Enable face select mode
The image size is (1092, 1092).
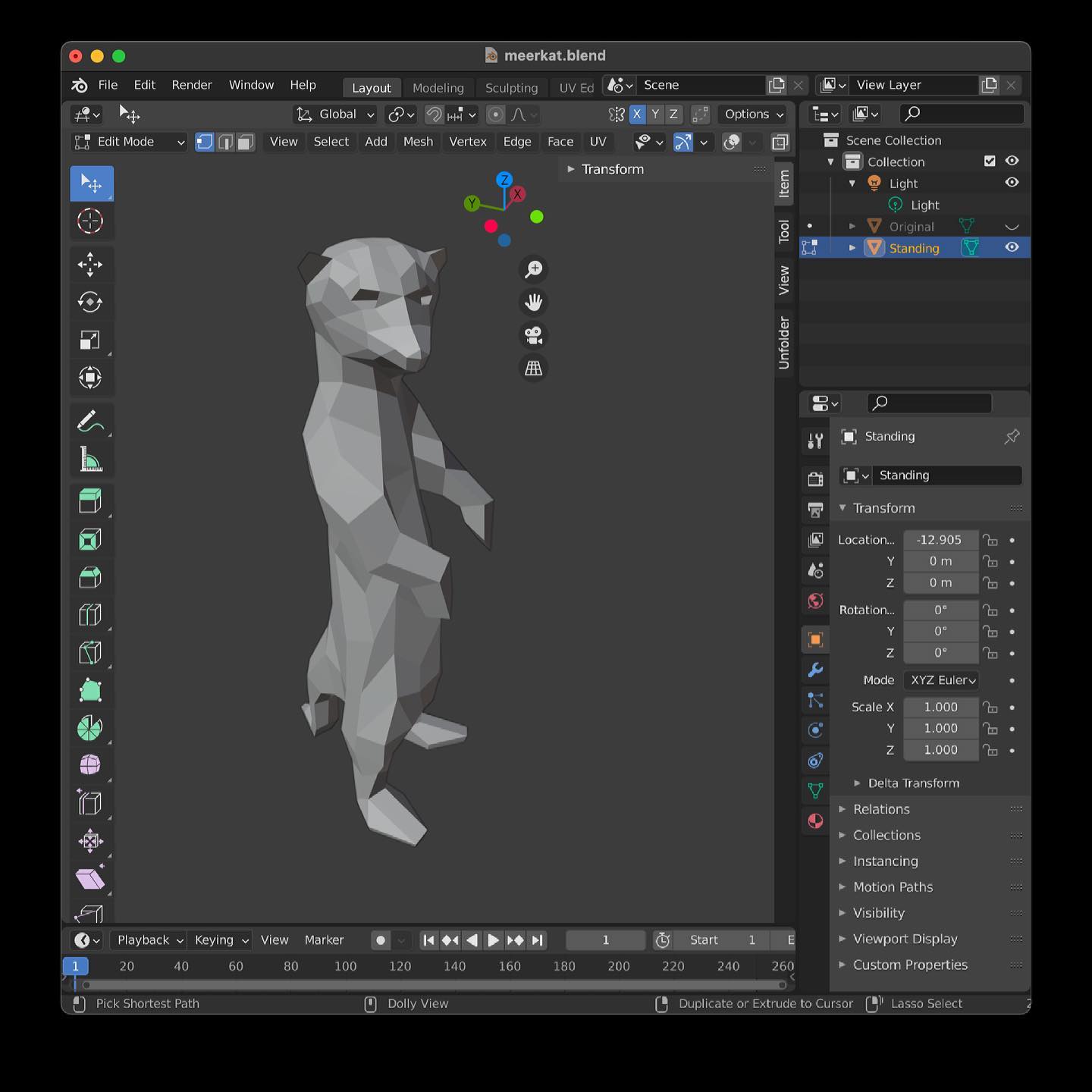click(x=245, y=142)
